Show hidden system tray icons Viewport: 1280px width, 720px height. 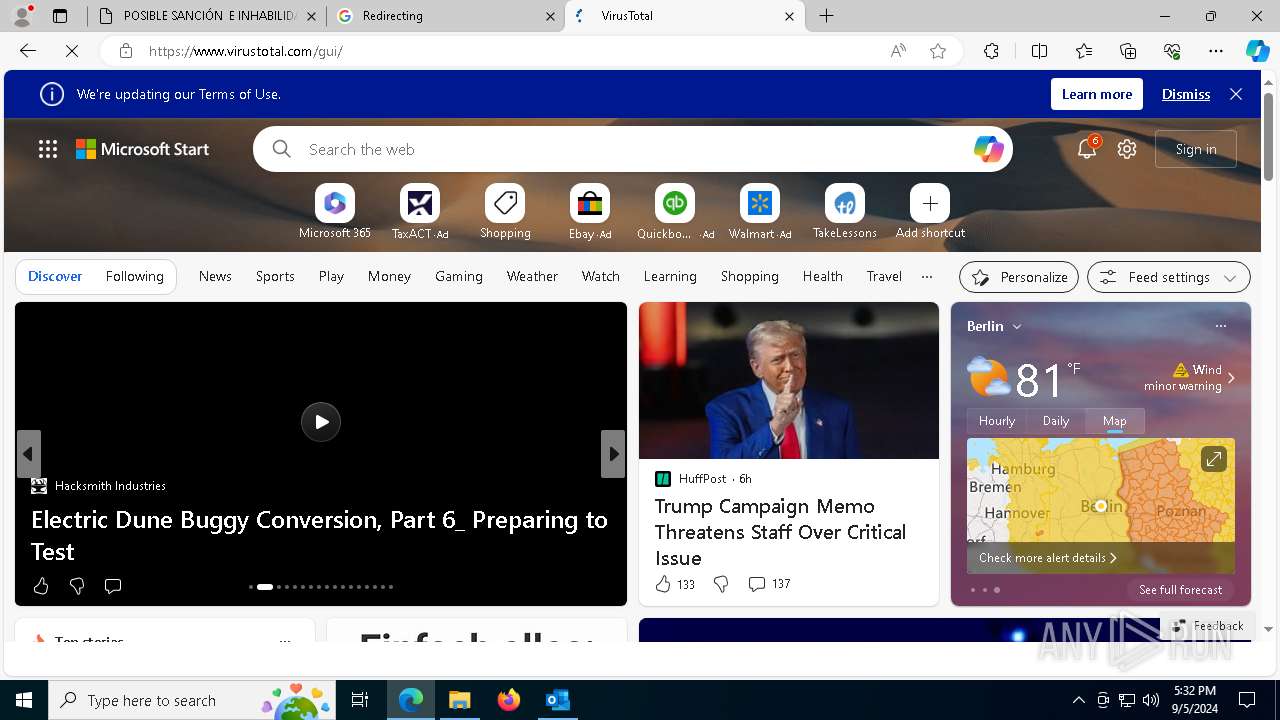(1078, 700)
